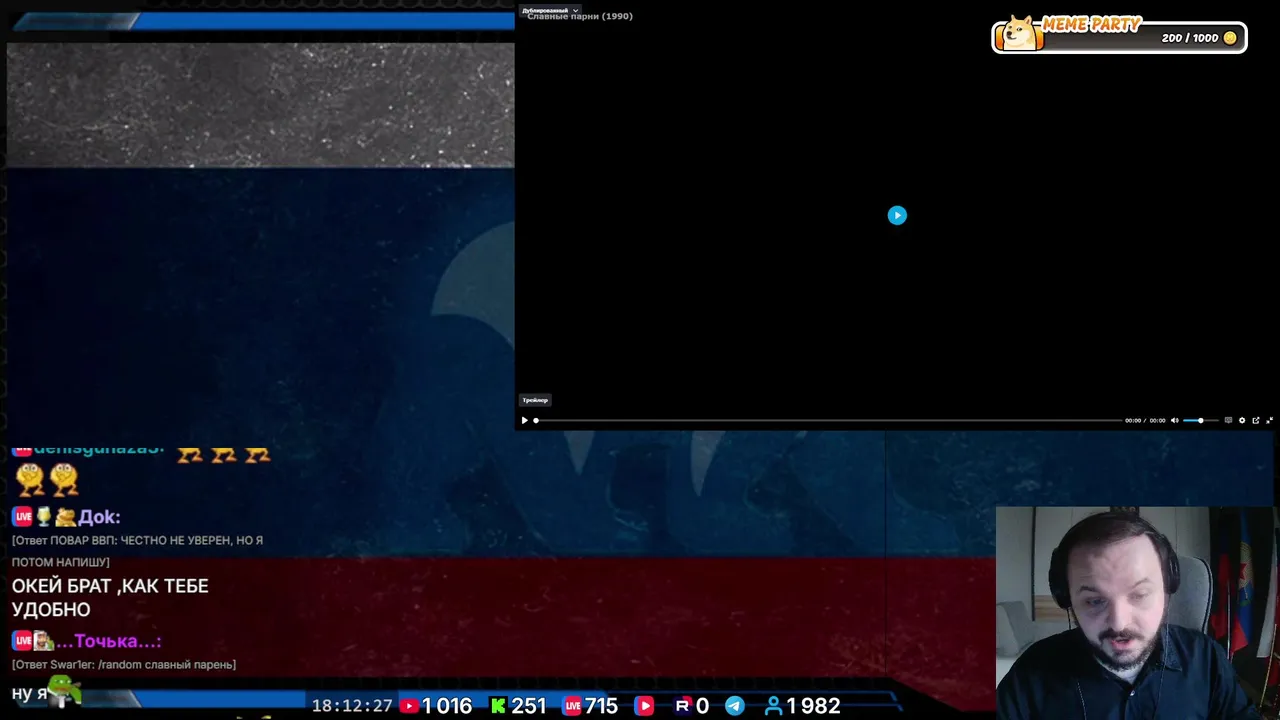Click the Трейлер label in the player

click(535, 400)
